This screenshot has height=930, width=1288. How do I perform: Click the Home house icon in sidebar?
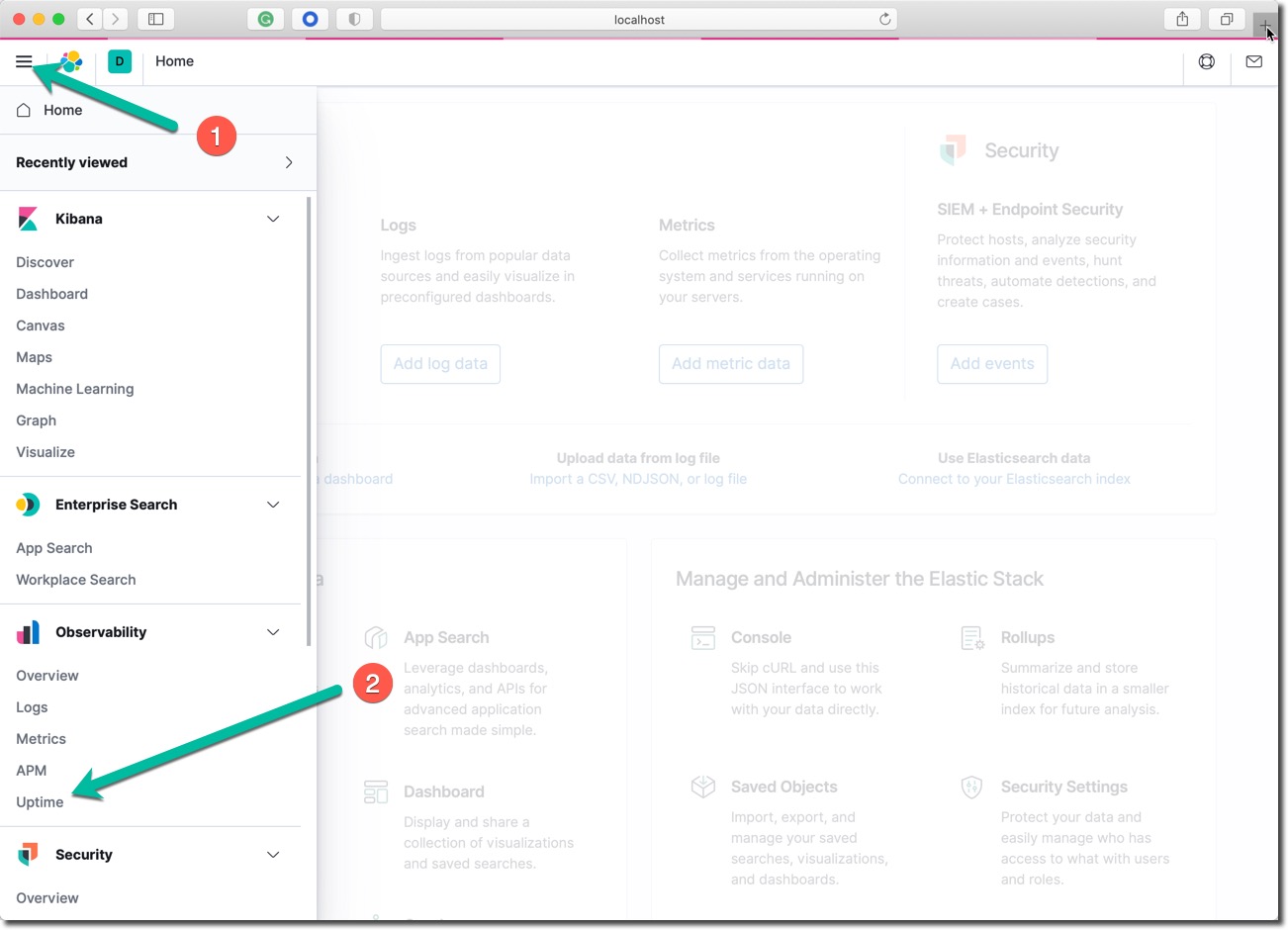[24, 110]
